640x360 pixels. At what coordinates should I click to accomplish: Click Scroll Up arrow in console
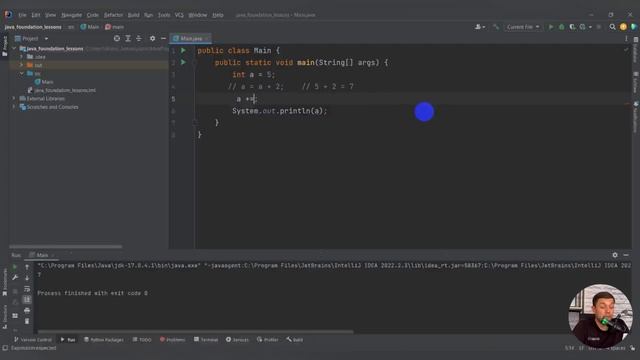click(x=27, y=267)
